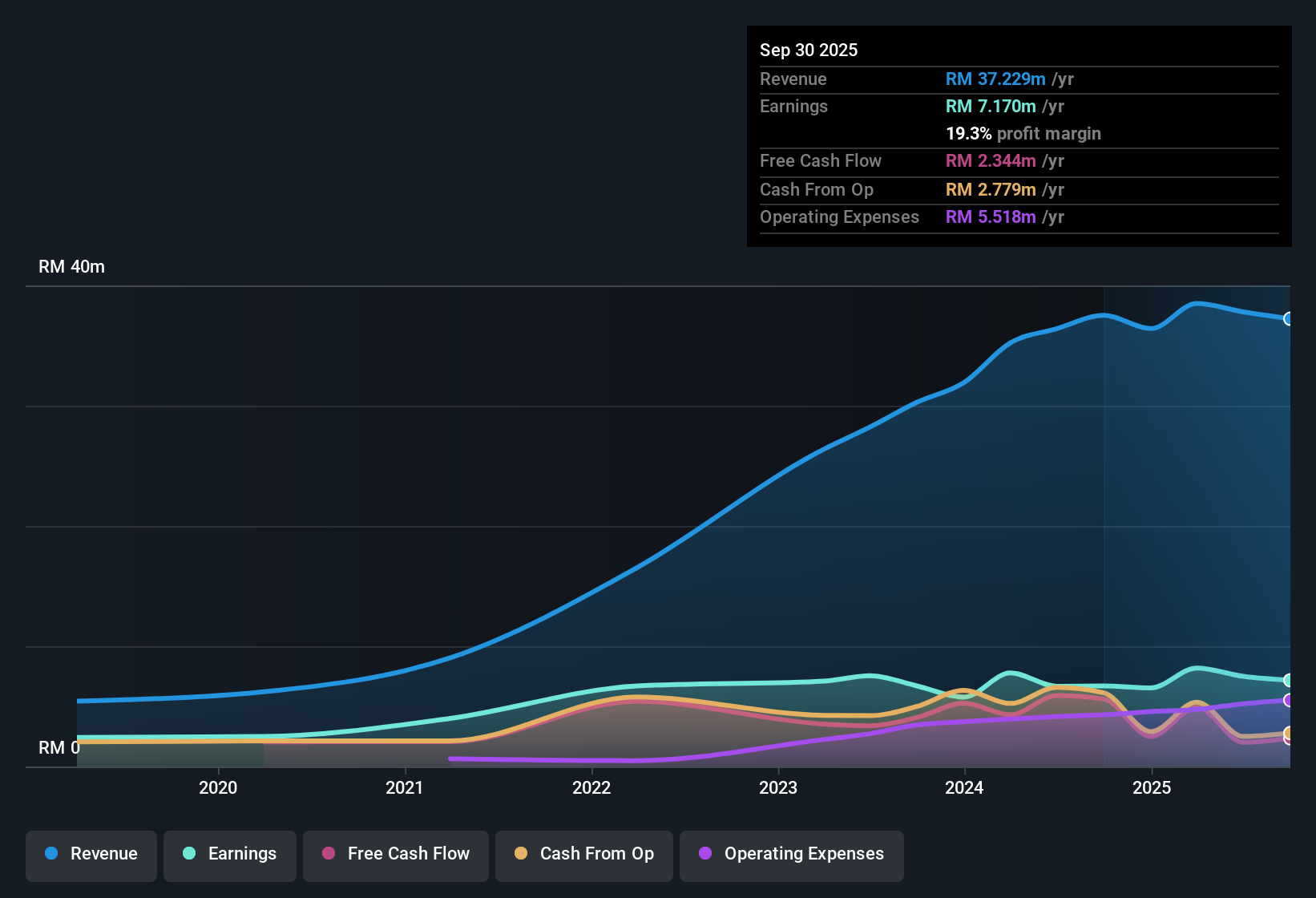Viewport: 1316px width, 898px height.
Task: Click the Cash From Op legend dot icon
Action: 521,854
